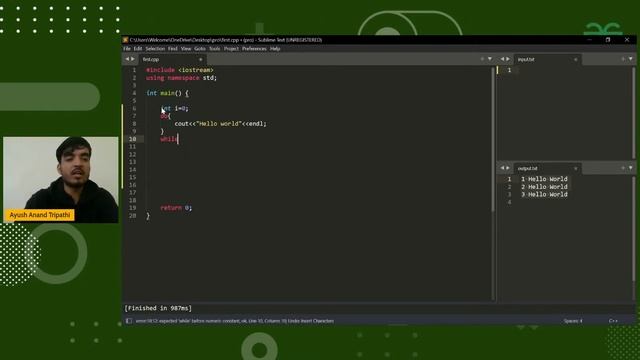The image size is (640, 360).
Task: Click the Sublime Text app icon in title bar
Action: pyautogui.click(x=126, y=40)
